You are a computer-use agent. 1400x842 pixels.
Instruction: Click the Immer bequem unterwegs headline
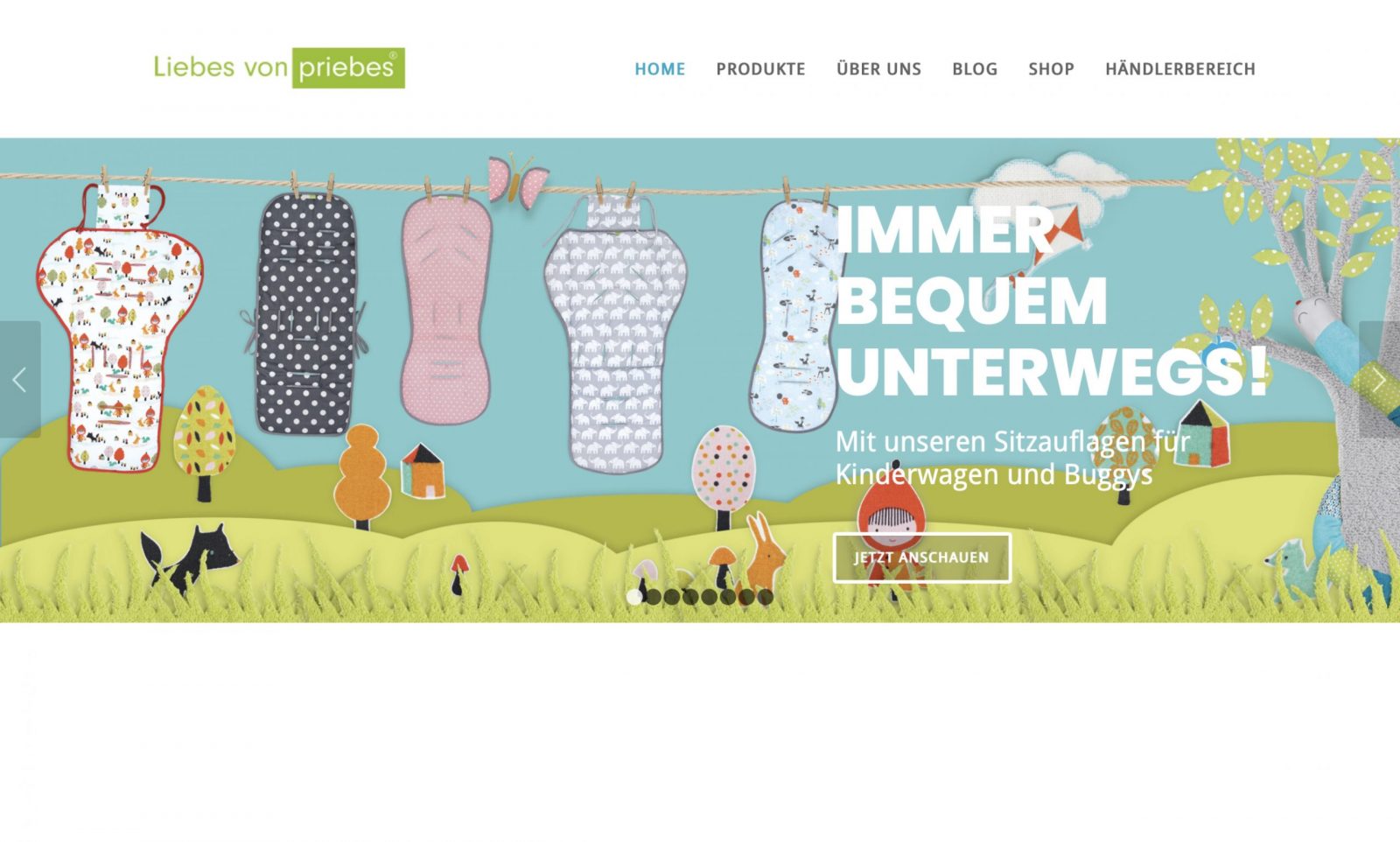(1050, 302)
